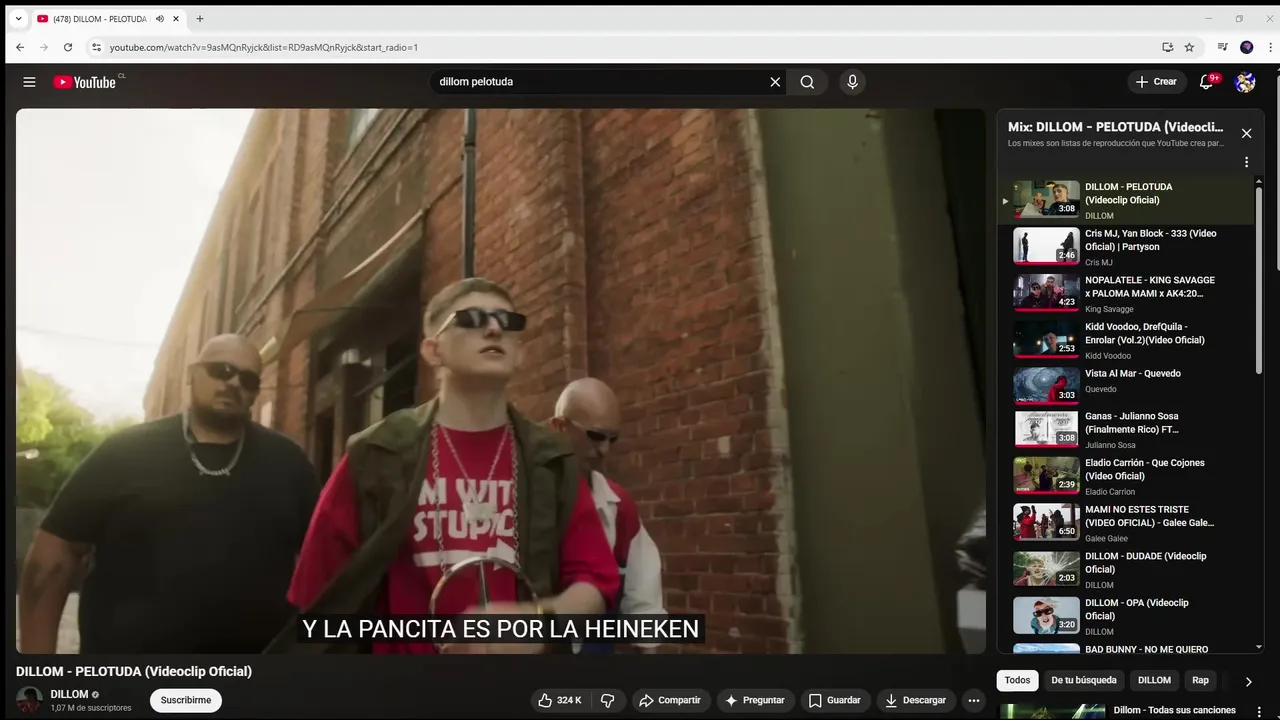Click the video player to pause
1280x720 pixels.
pos(500,381)
